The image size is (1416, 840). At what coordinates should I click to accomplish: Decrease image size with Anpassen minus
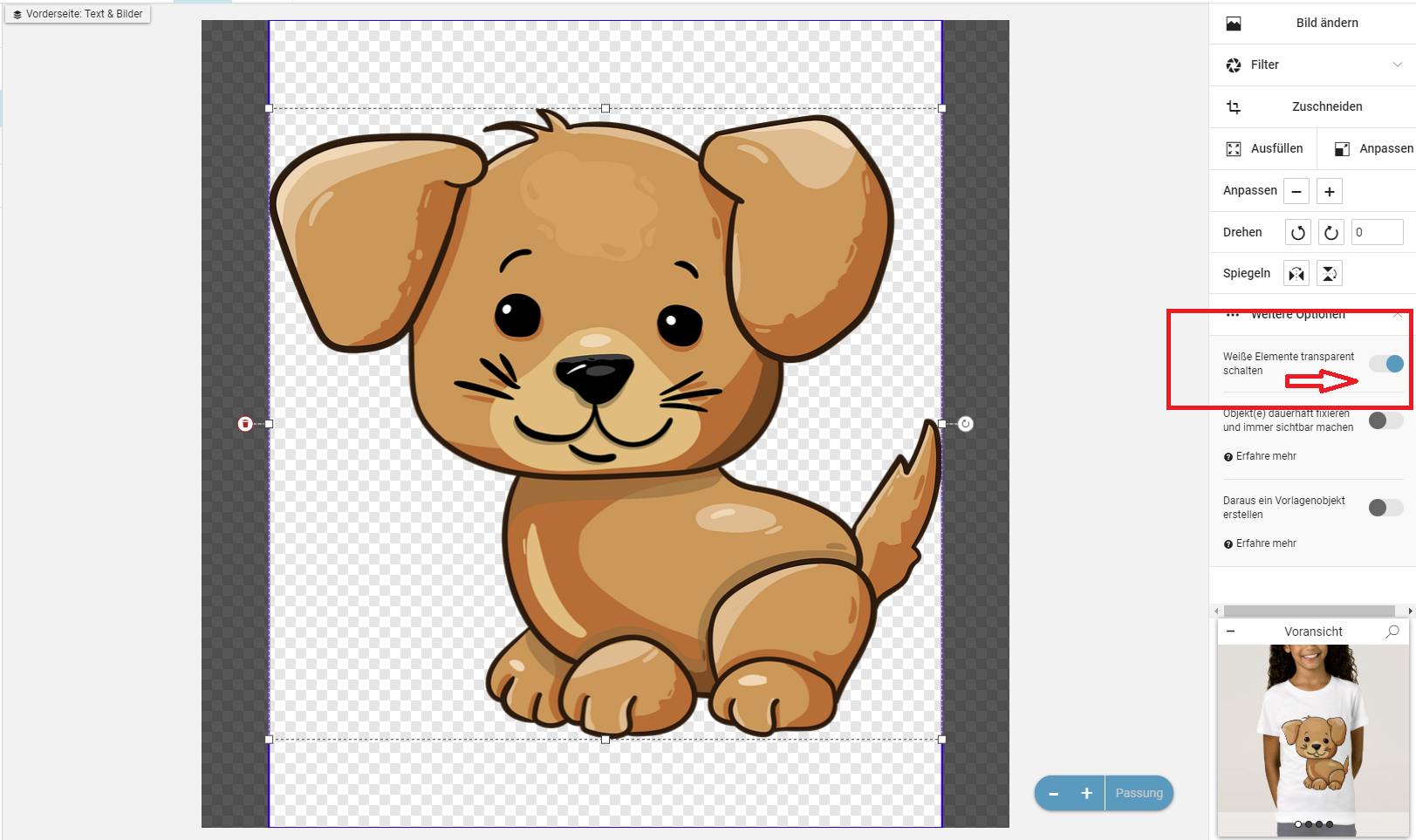[1296, 191]
